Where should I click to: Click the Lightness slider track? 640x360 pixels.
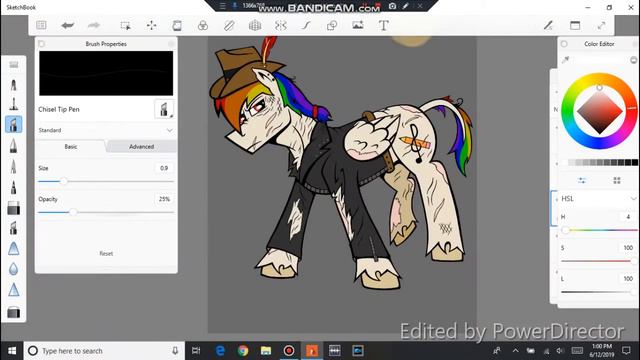(x=599, y=292)
